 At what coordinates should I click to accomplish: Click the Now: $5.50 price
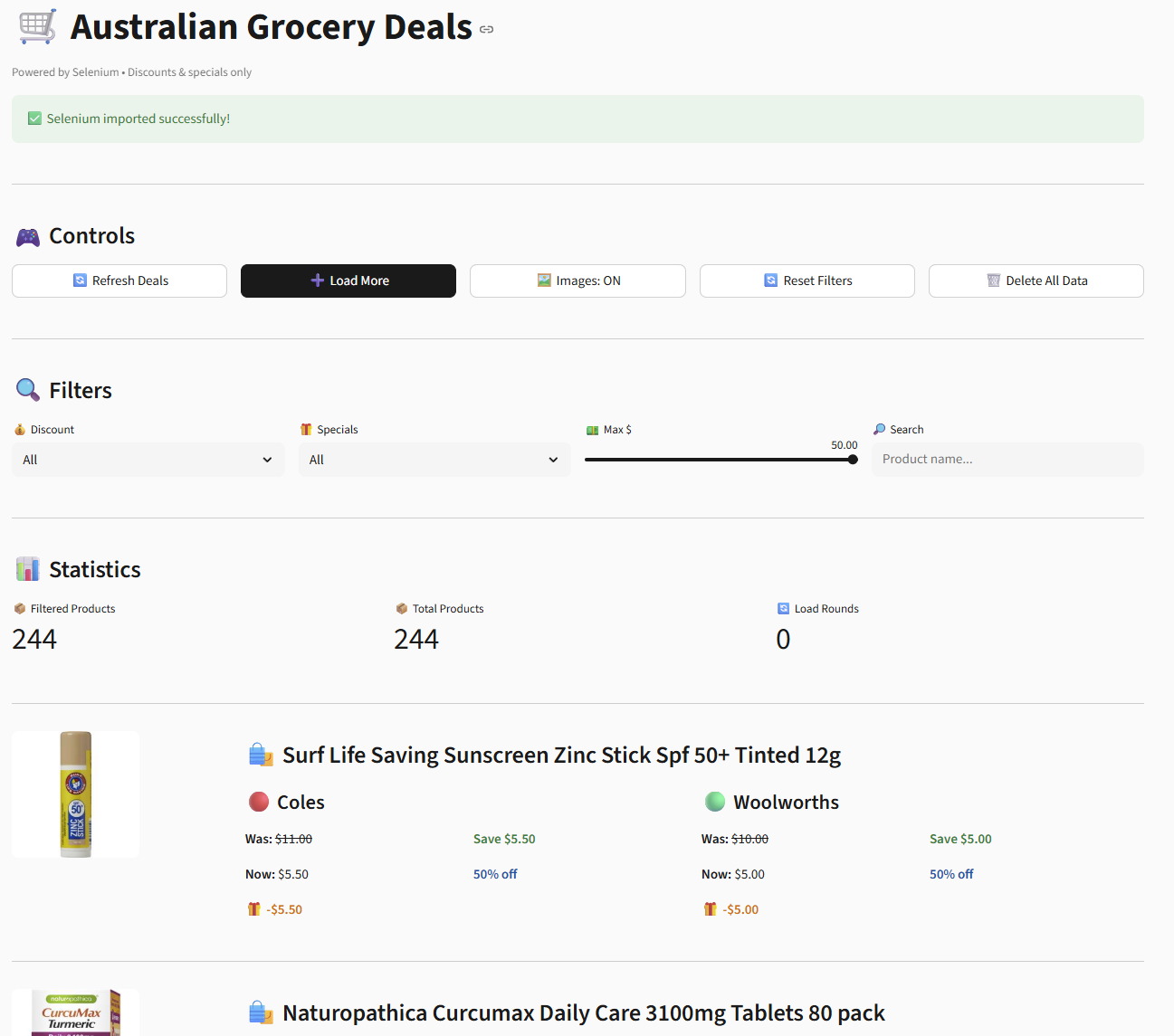point(277,874)
